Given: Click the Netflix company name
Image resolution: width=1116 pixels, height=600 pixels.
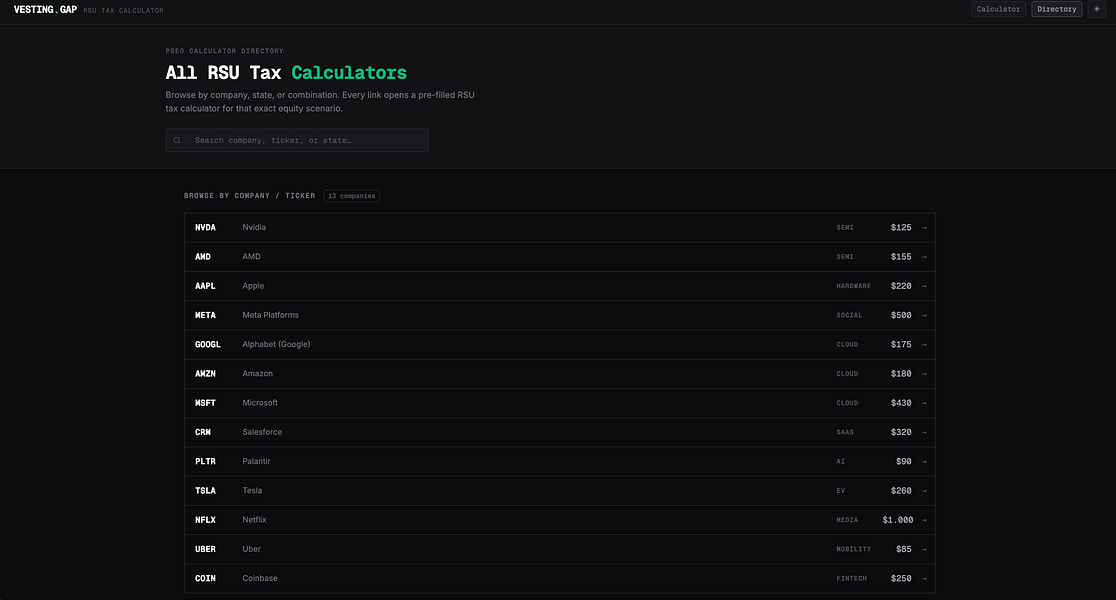Looking at the screenshot, I should pos(254,520).
